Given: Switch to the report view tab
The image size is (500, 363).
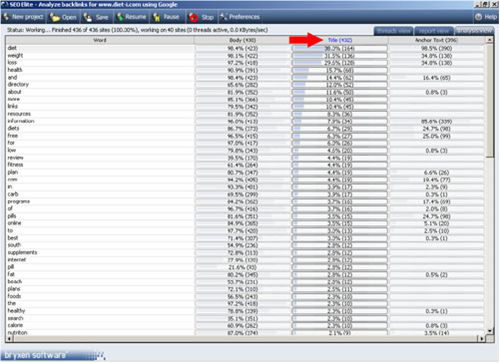Looking at the screenshot, I should pos(434,31).
